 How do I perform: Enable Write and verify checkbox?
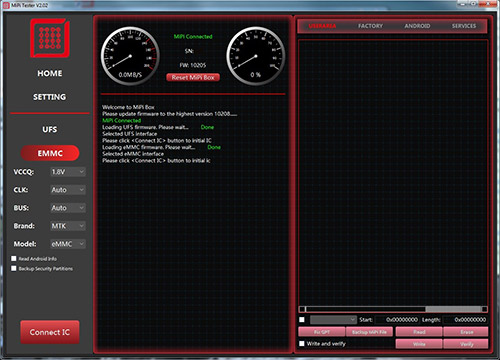pyautogui.click(x=302, y=343)
